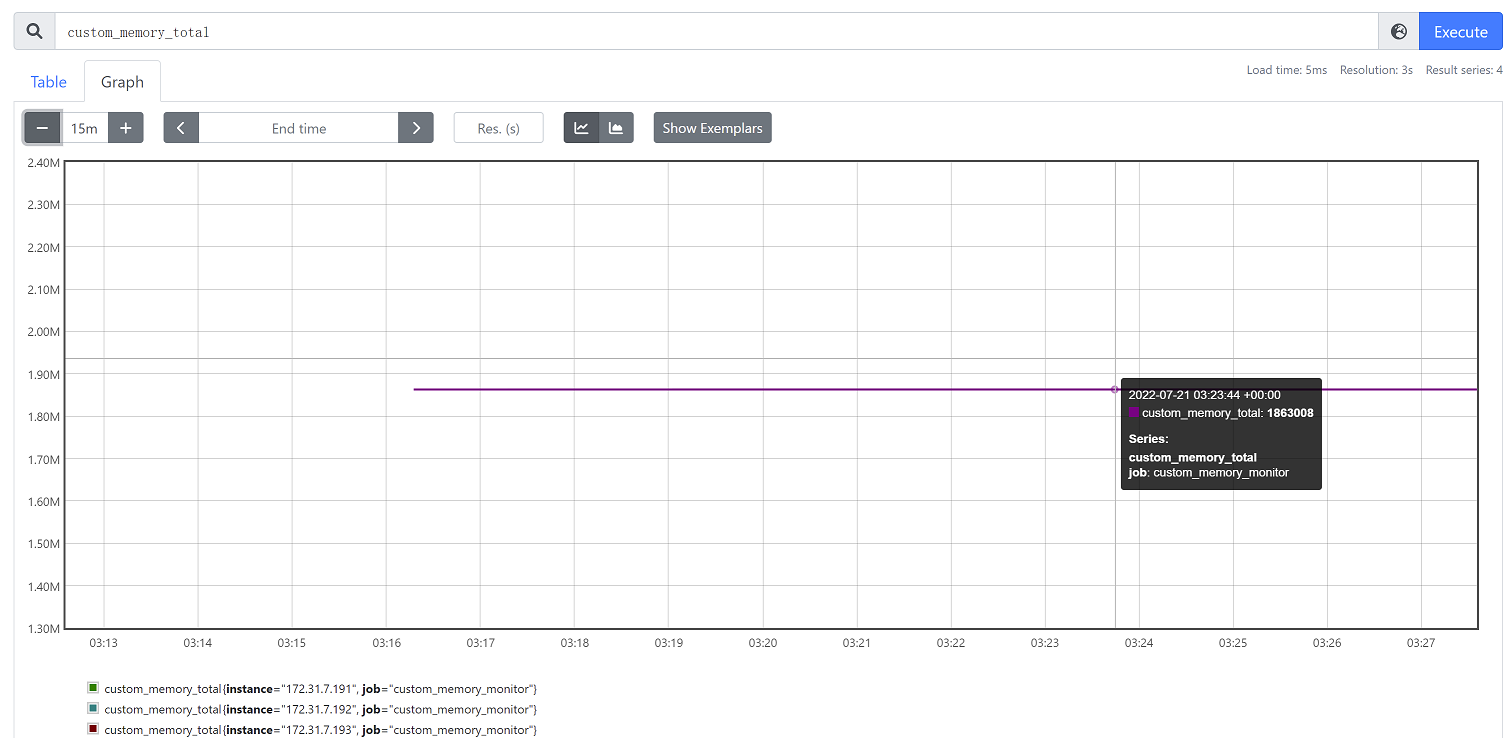
Task: Click the Res. (s) resolution field
Action: [x=498, y=128]
